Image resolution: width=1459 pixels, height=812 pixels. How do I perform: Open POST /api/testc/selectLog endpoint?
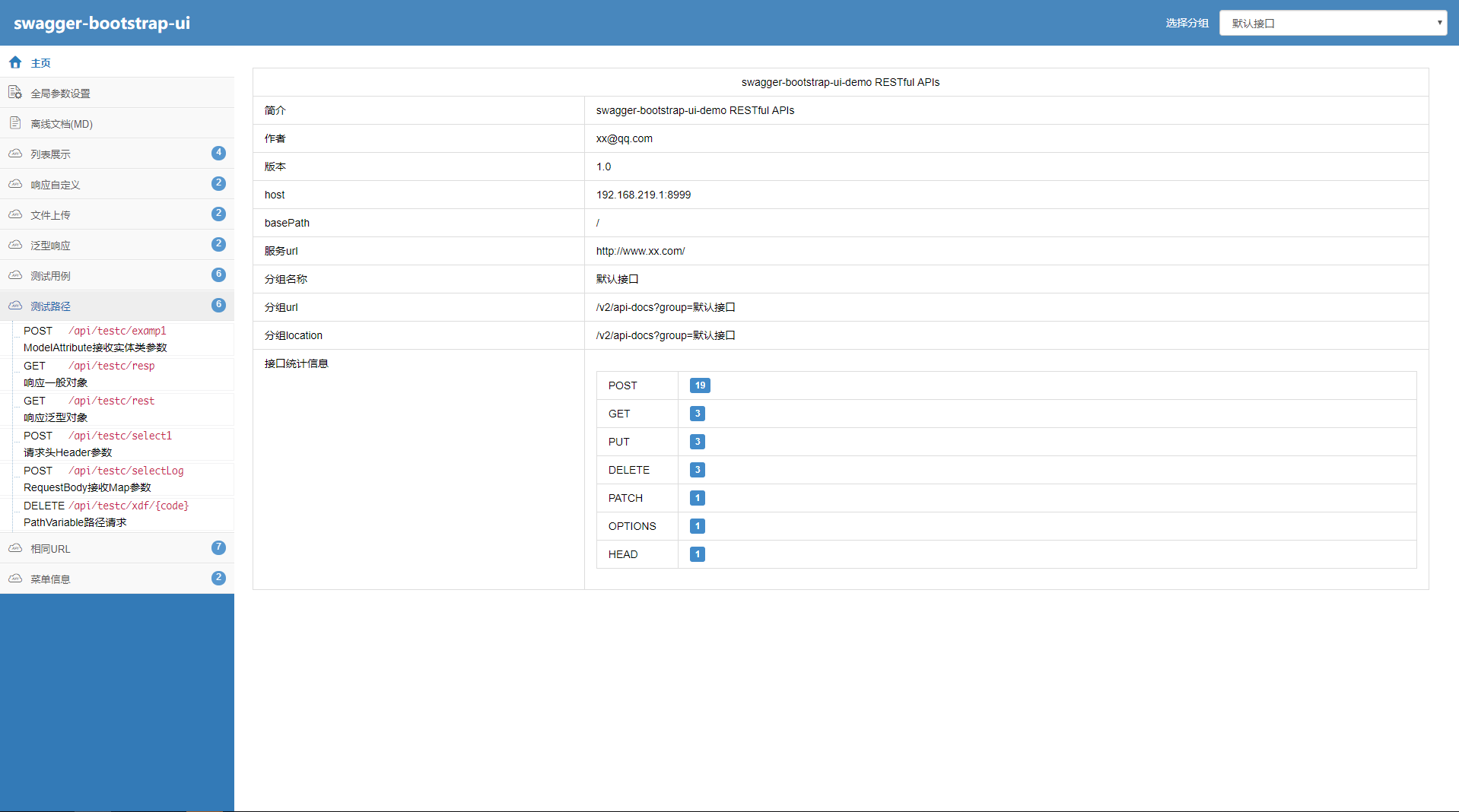(123, 479)
